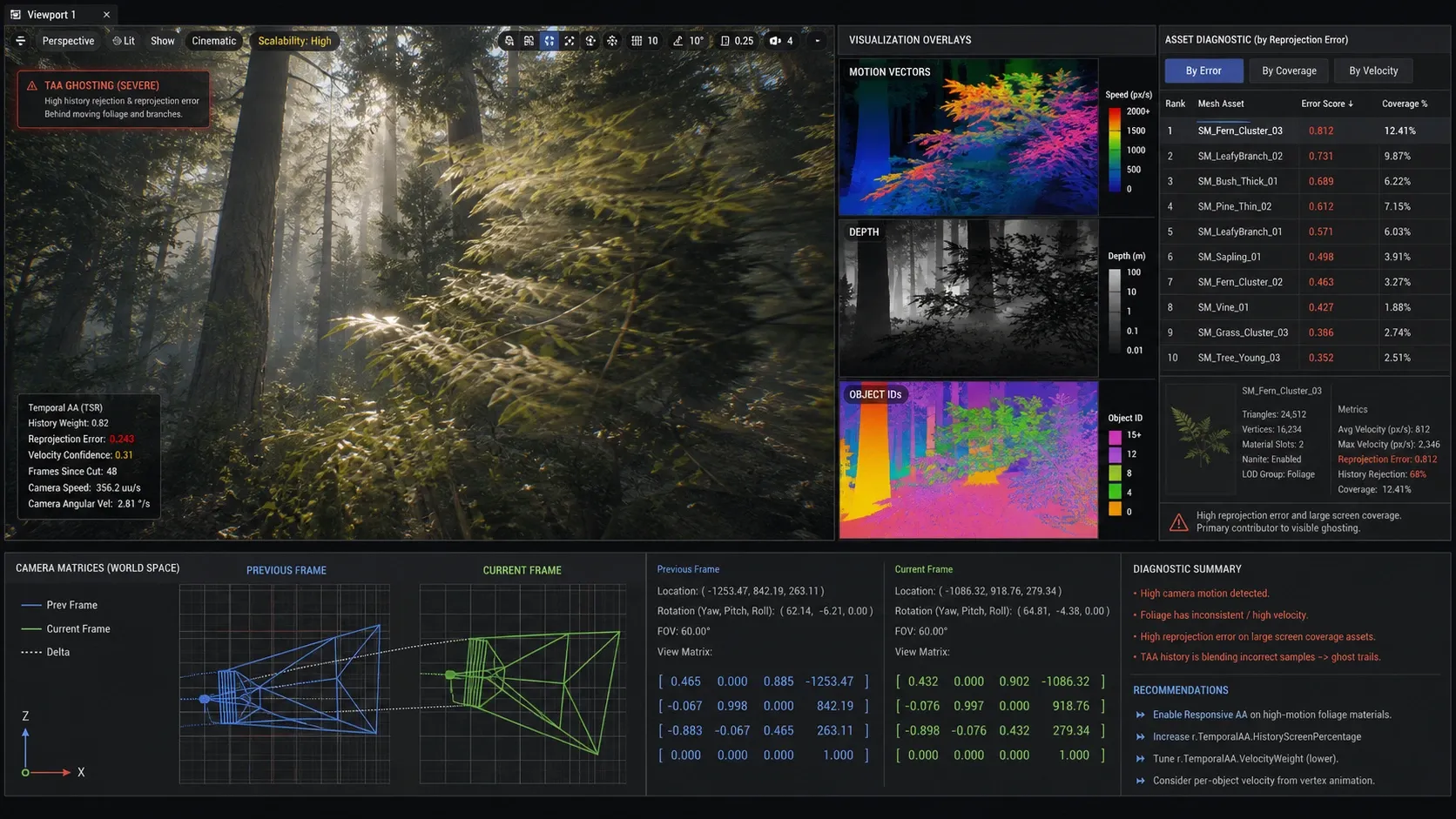Switch to the By Coverage tab
This screenshot has width=1456, height=819.
pos(1289,70)
